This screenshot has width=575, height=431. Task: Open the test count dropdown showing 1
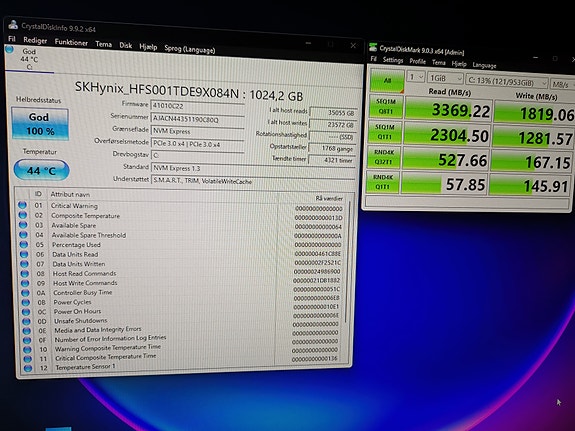tap(416, 77)
